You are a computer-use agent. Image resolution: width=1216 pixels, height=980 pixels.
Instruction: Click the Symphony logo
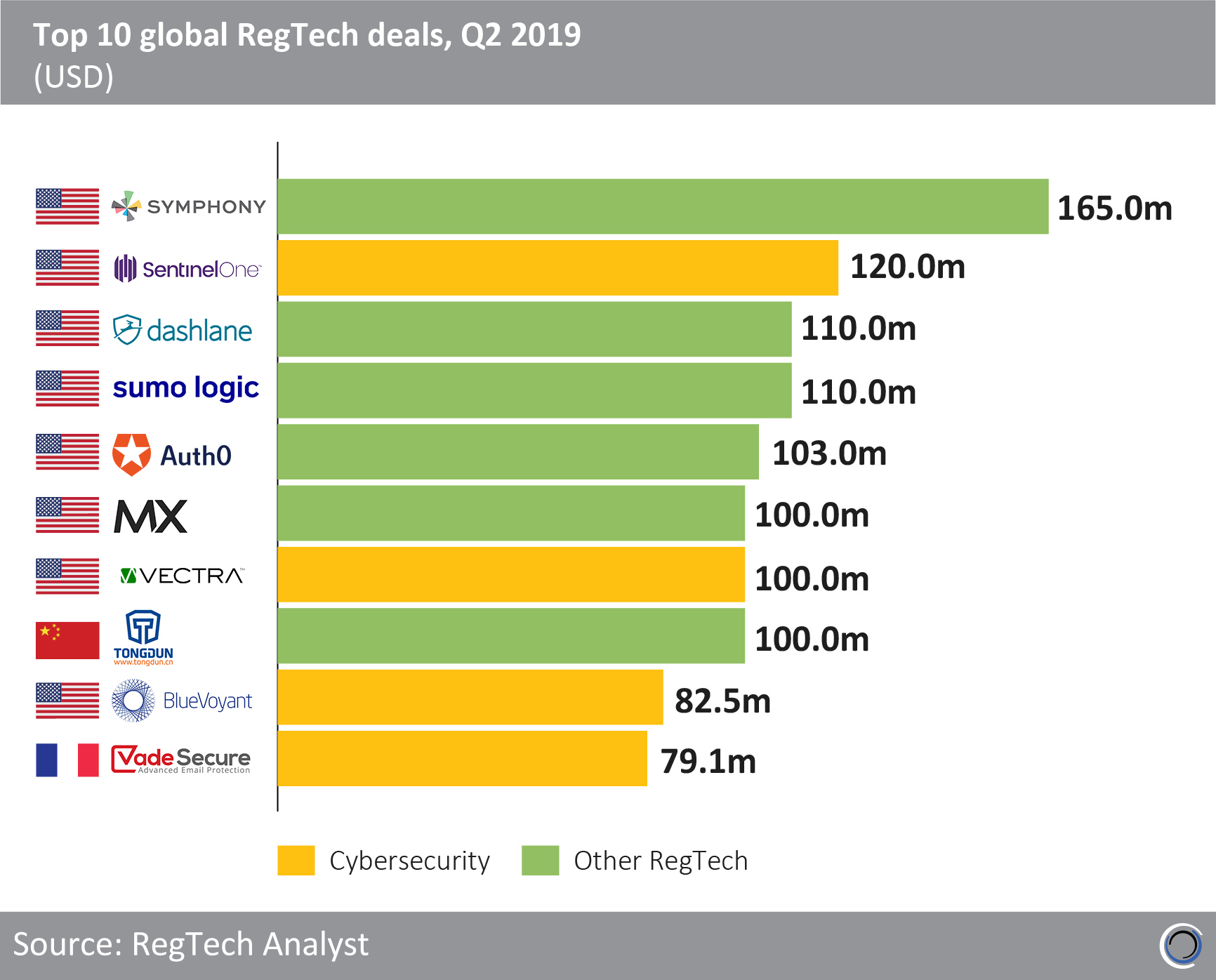point(189,206)
